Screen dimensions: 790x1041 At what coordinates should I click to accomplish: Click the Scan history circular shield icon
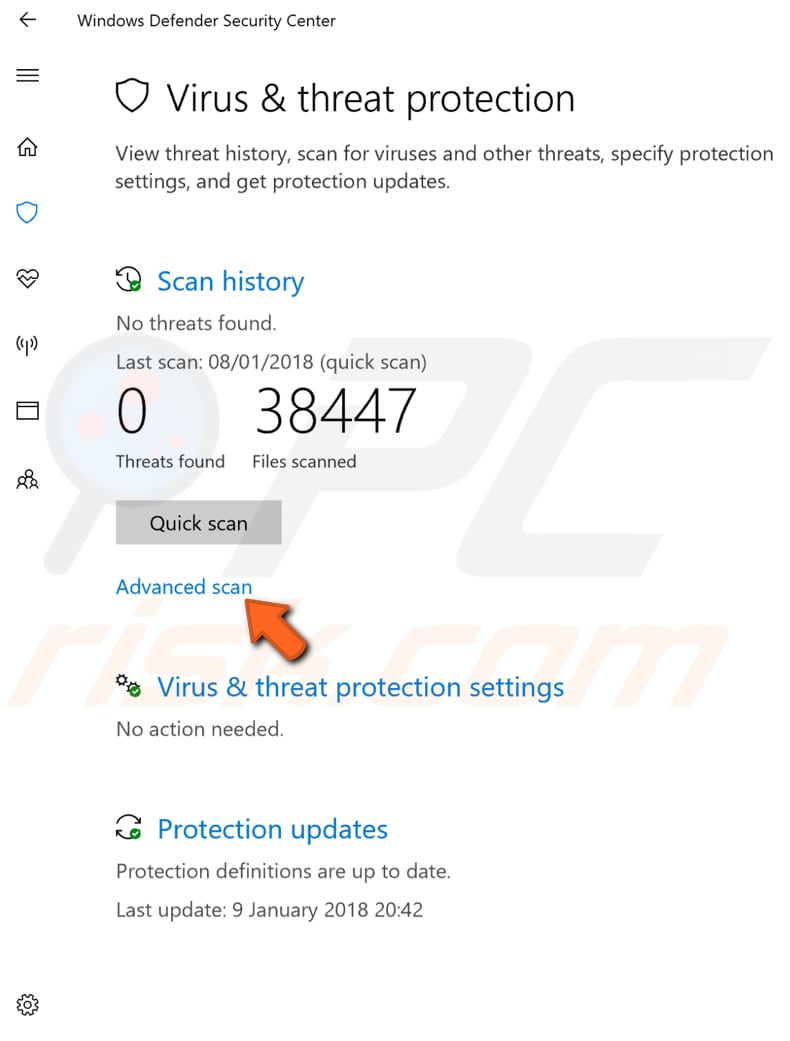tap(128, 280)
